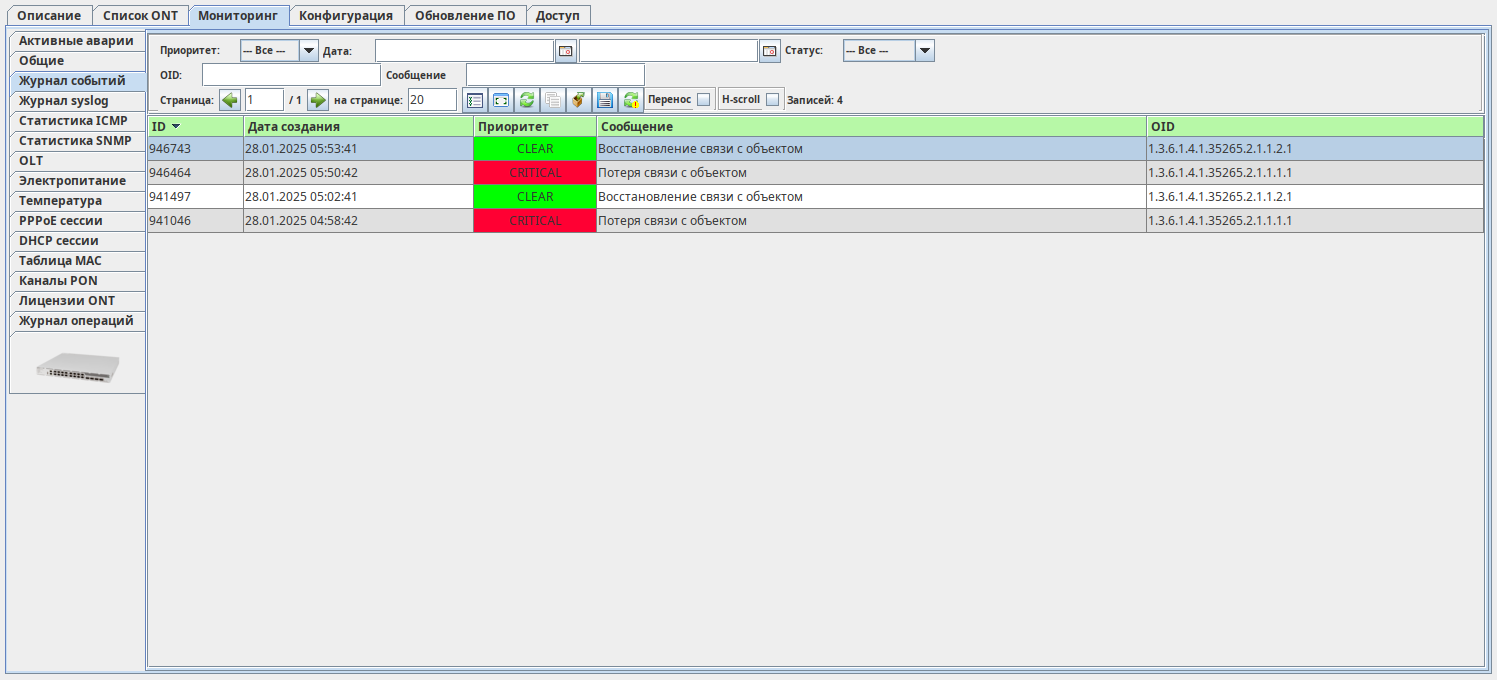Open Журнал операций in the sidebar
Image resolution: width=1497 pixels, height=680 pixels.
[77, 321]
